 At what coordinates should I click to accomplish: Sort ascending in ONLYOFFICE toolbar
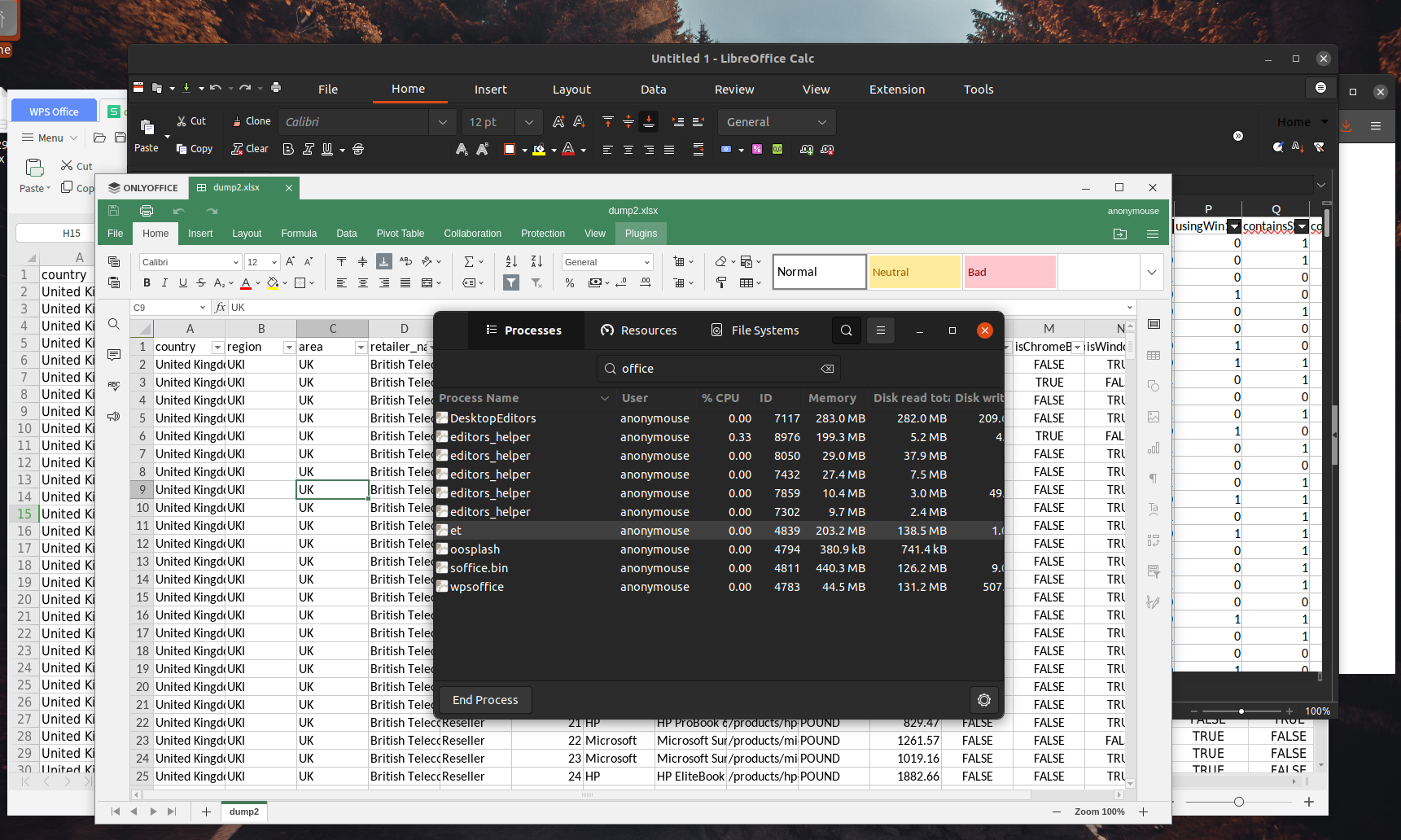[511, 261]
